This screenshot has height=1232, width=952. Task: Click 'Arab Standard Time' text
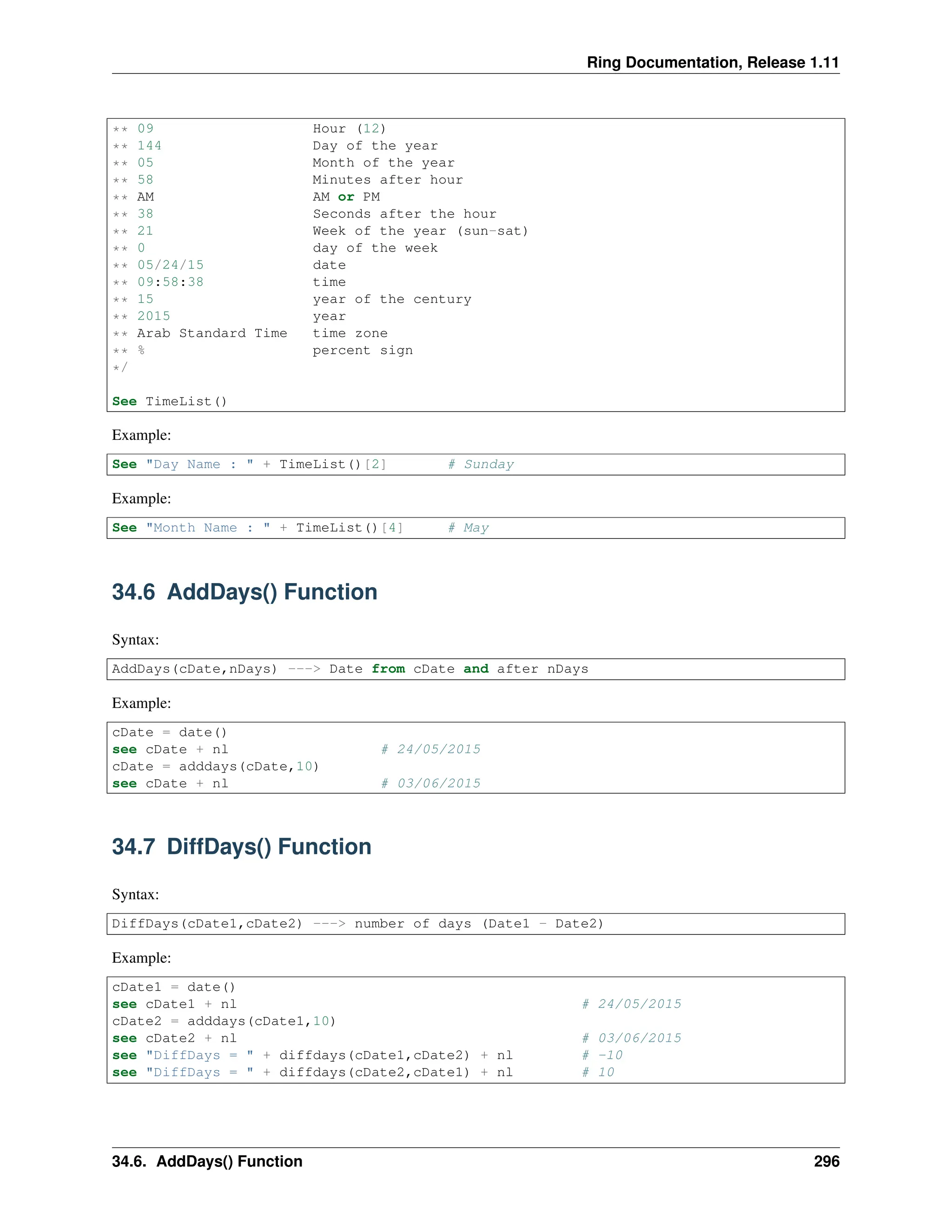click(x=212, y=333)
